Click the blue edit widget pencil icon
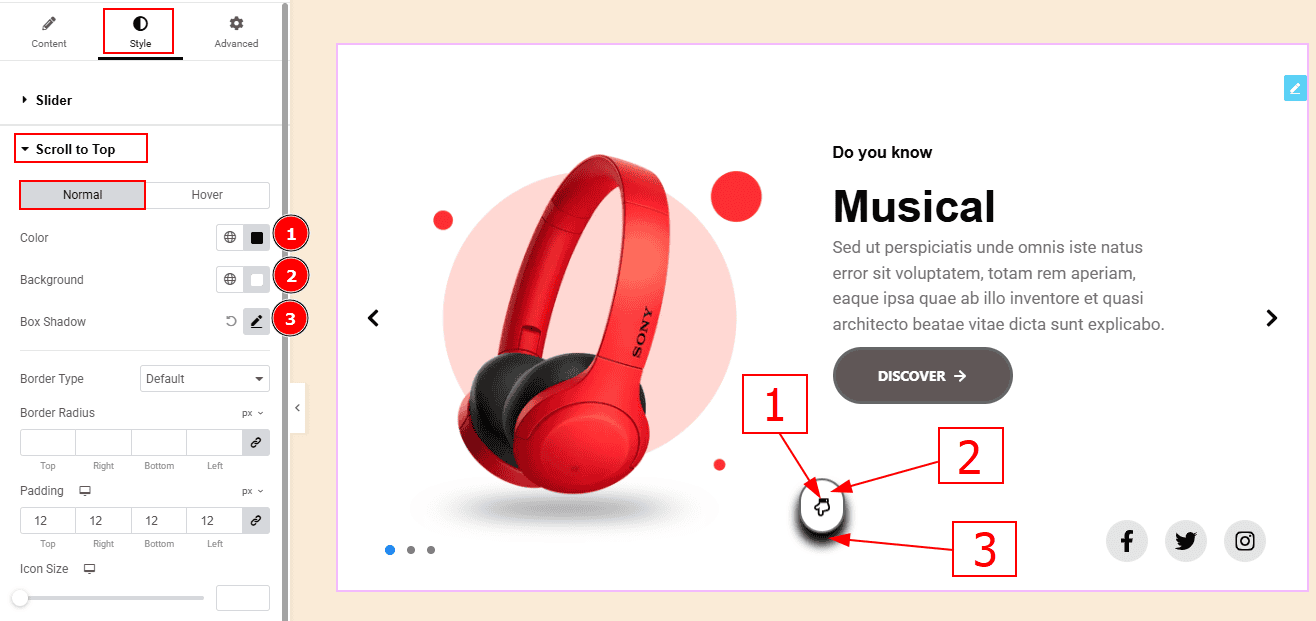Screen dimensions: 1316x621 (x=1295, y=88)
